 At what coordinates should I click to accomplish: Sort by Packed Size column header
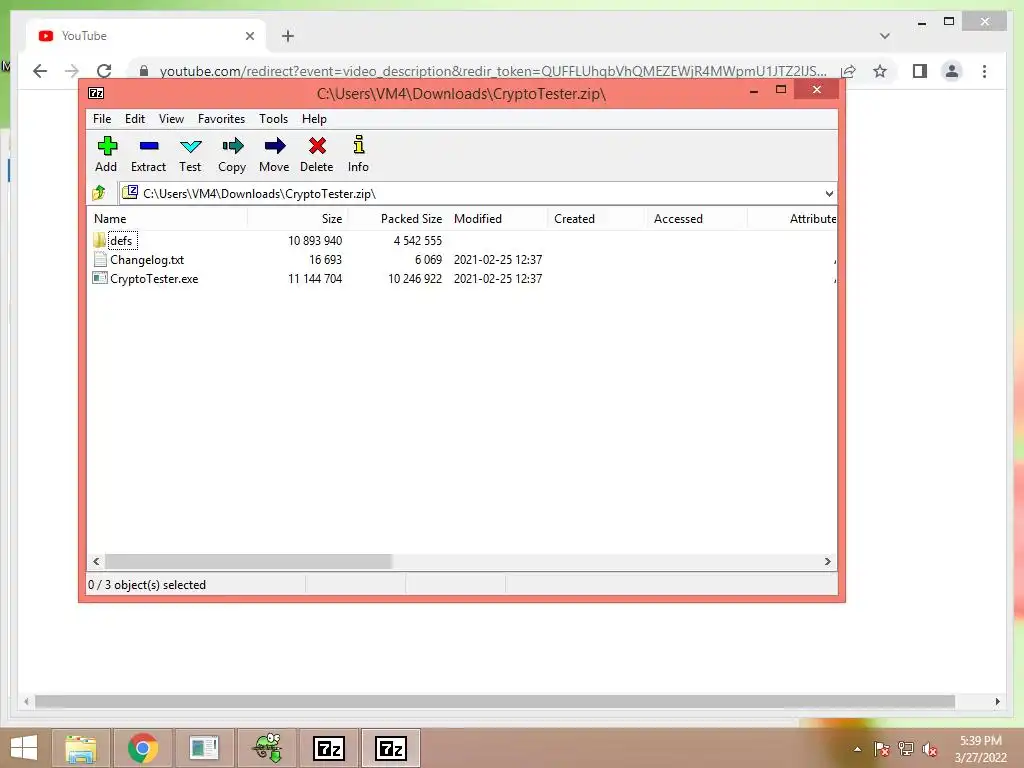pyautogui.click(x=398, y=219)
